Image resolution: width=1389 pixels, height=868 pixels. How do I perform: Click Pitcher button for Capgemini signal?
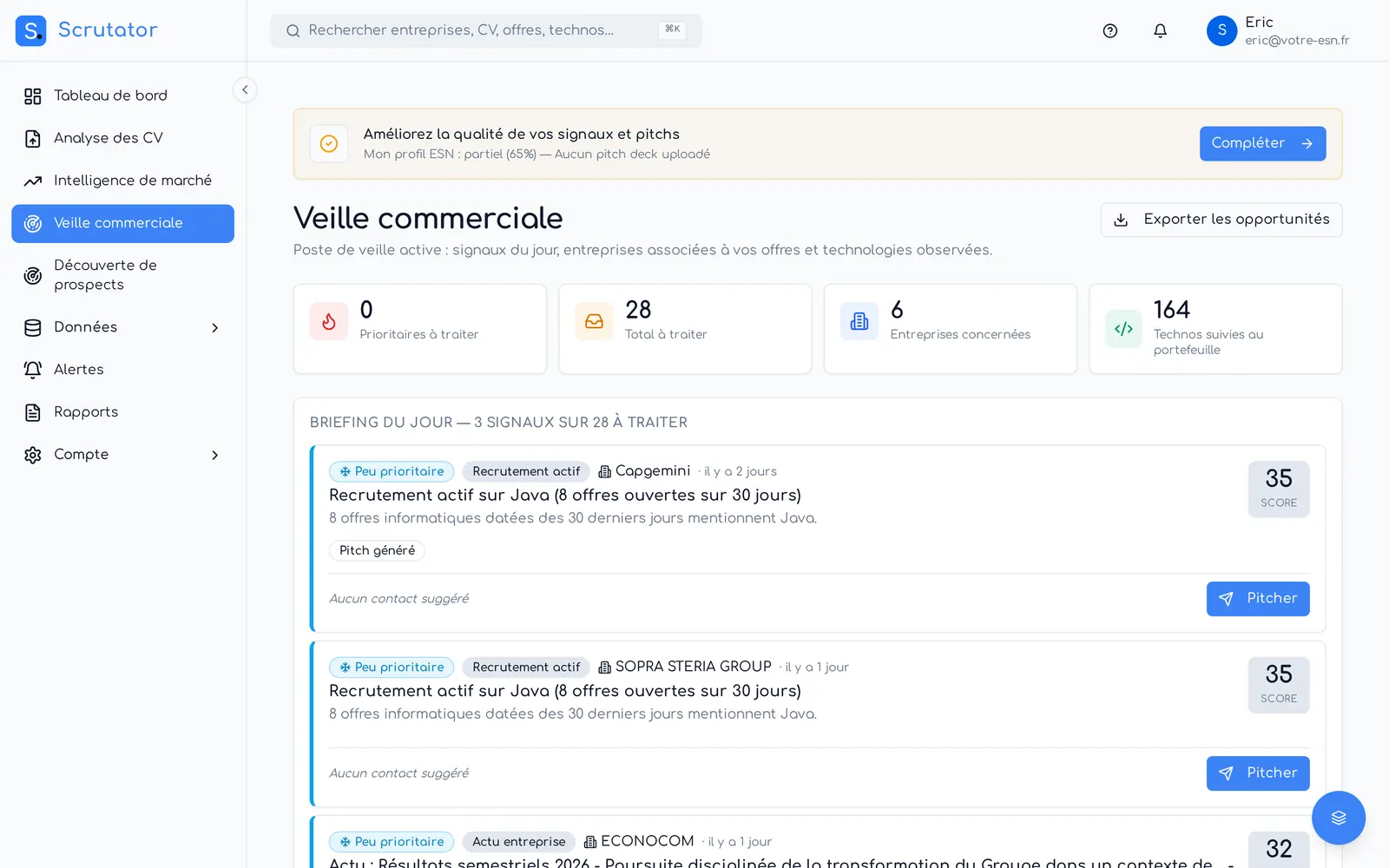1258,599
